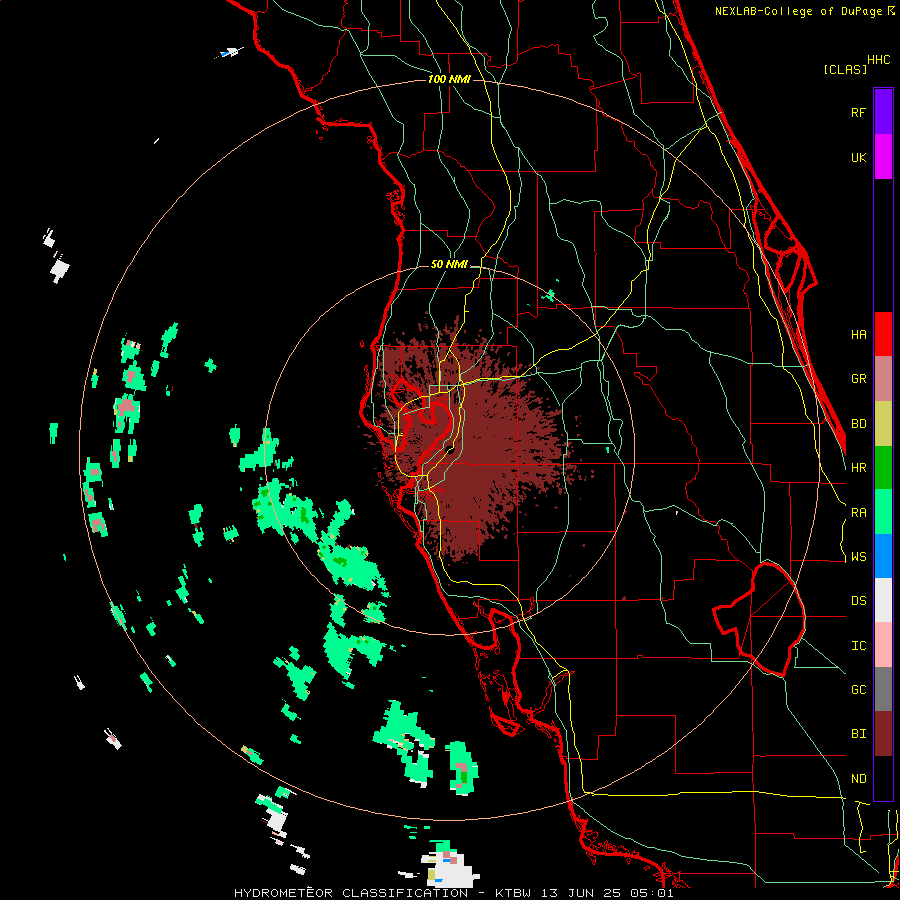Click the RF legend label
Screen dimensions: 900x900
(x=858, y=112)
